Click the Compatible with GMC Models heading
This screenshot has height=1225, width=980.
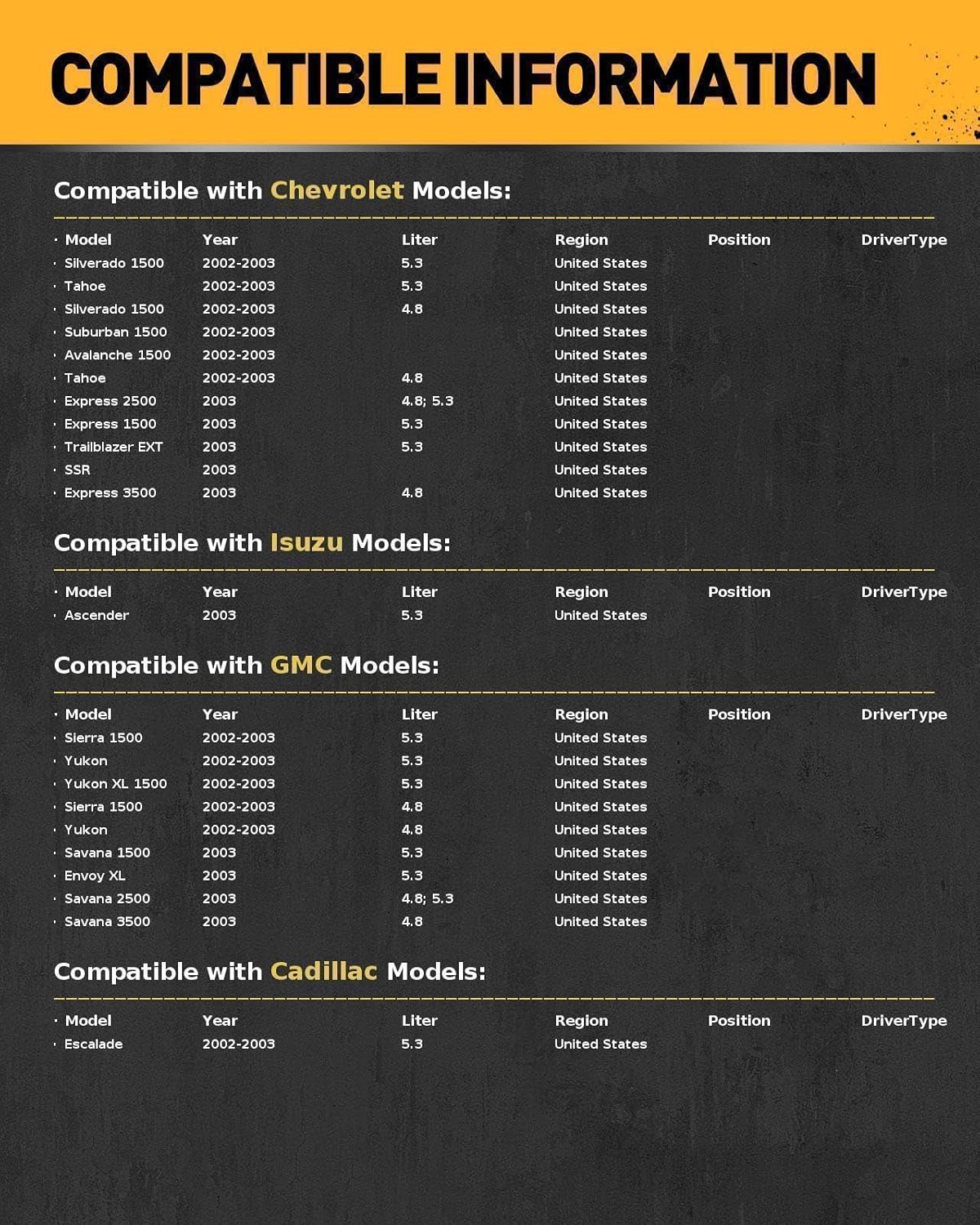click(247, 665)
